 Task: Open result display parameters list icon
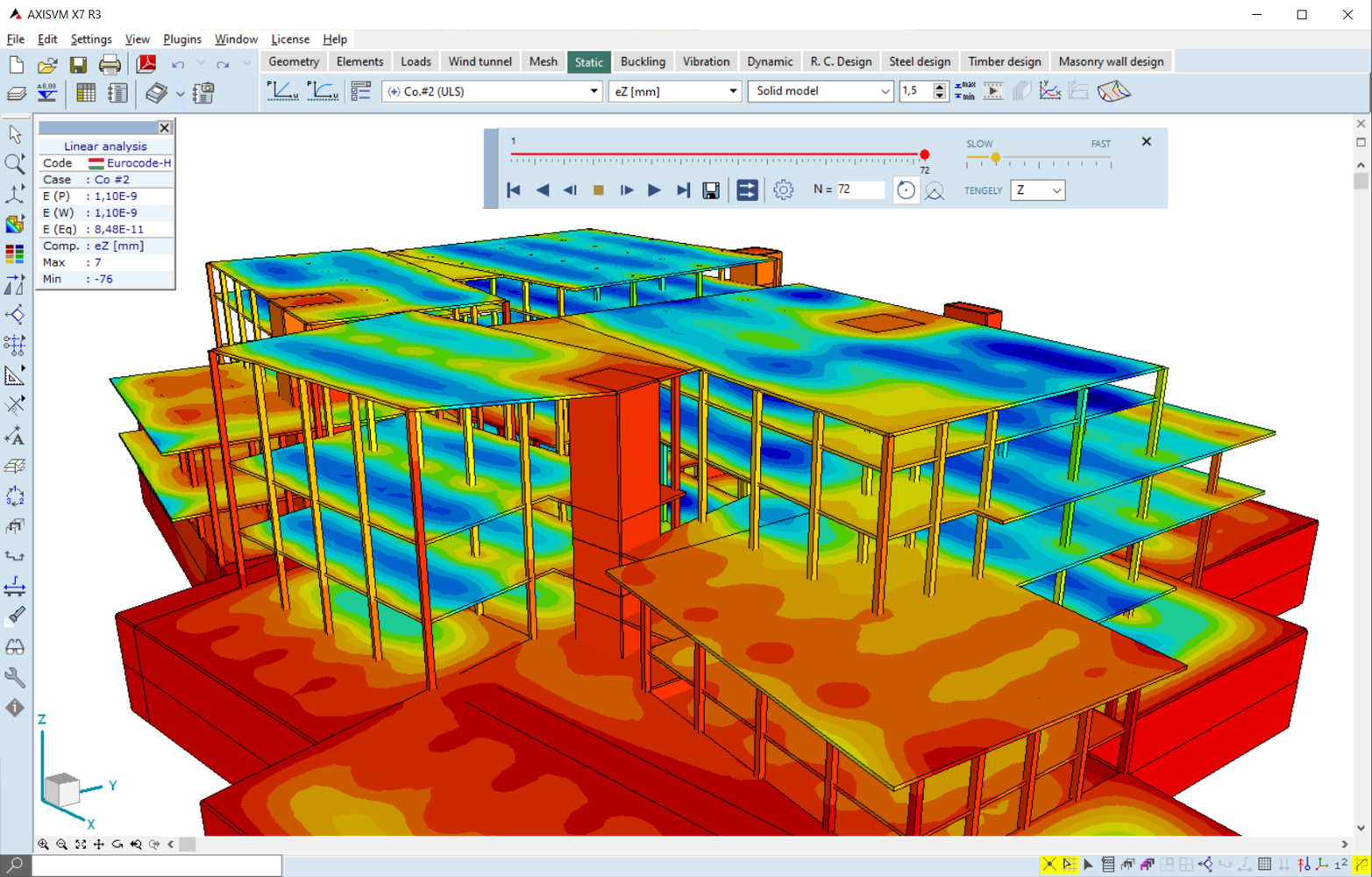tap(360, 90)
